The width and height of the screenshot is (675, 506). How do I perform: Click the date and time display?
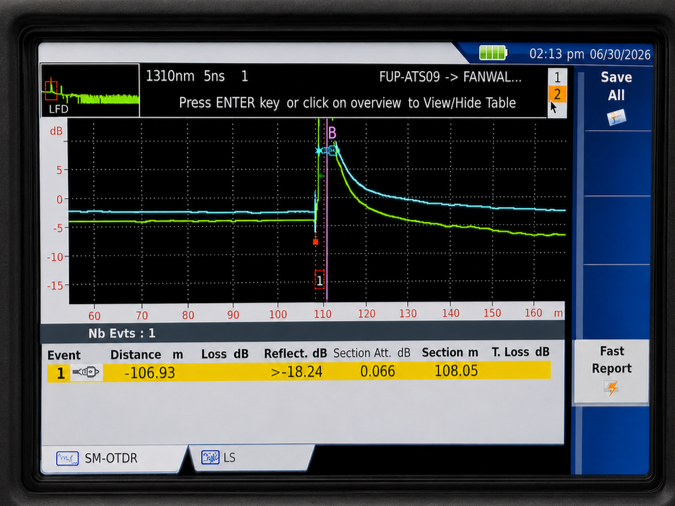tap(590, 54)
